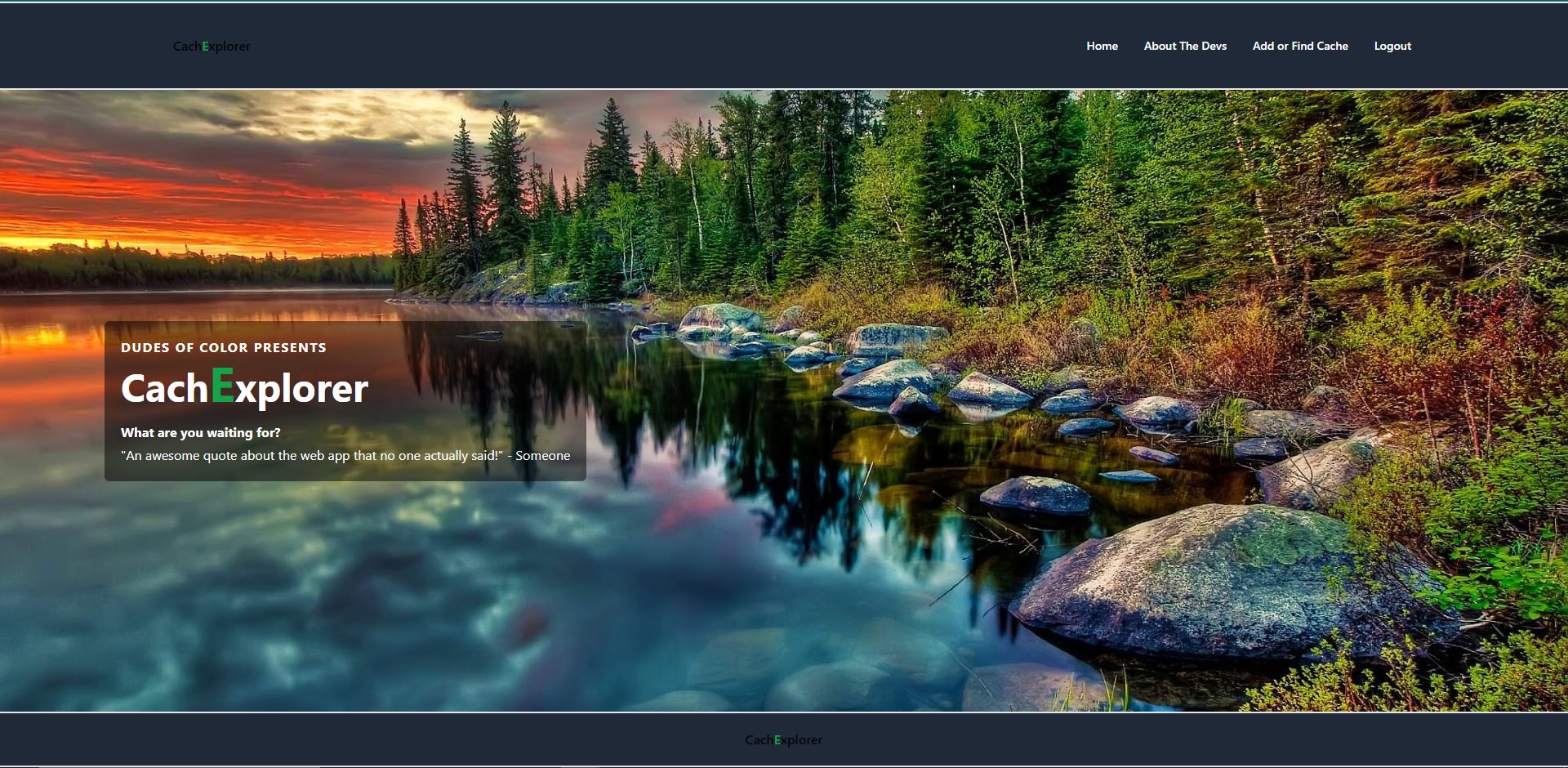The image size is (1568, 768).
Task: Open Add or Find Cache
Action: coord(1300,47)
